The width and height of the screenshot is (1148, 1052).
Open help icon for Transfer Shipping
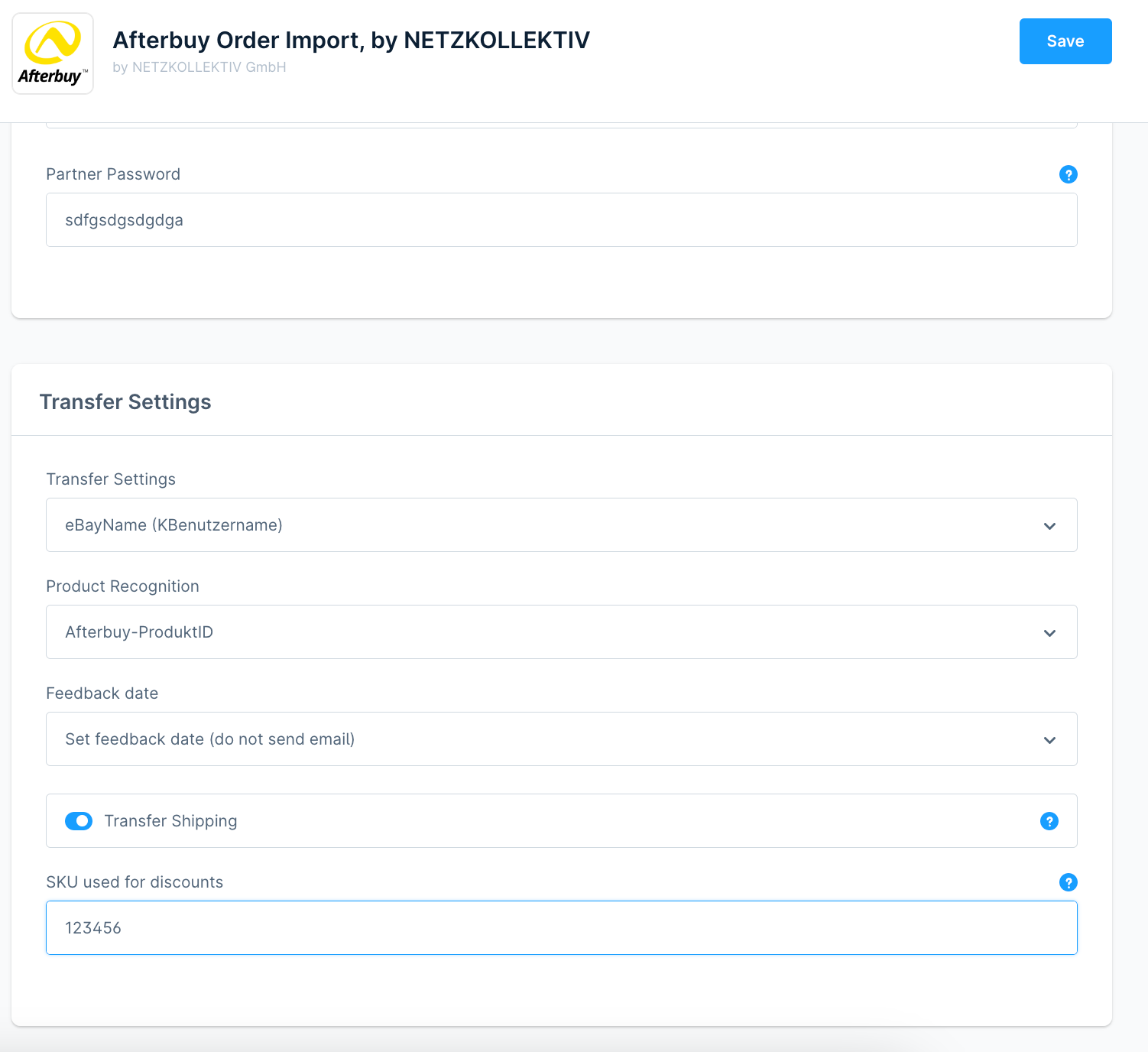[1049, 821]
